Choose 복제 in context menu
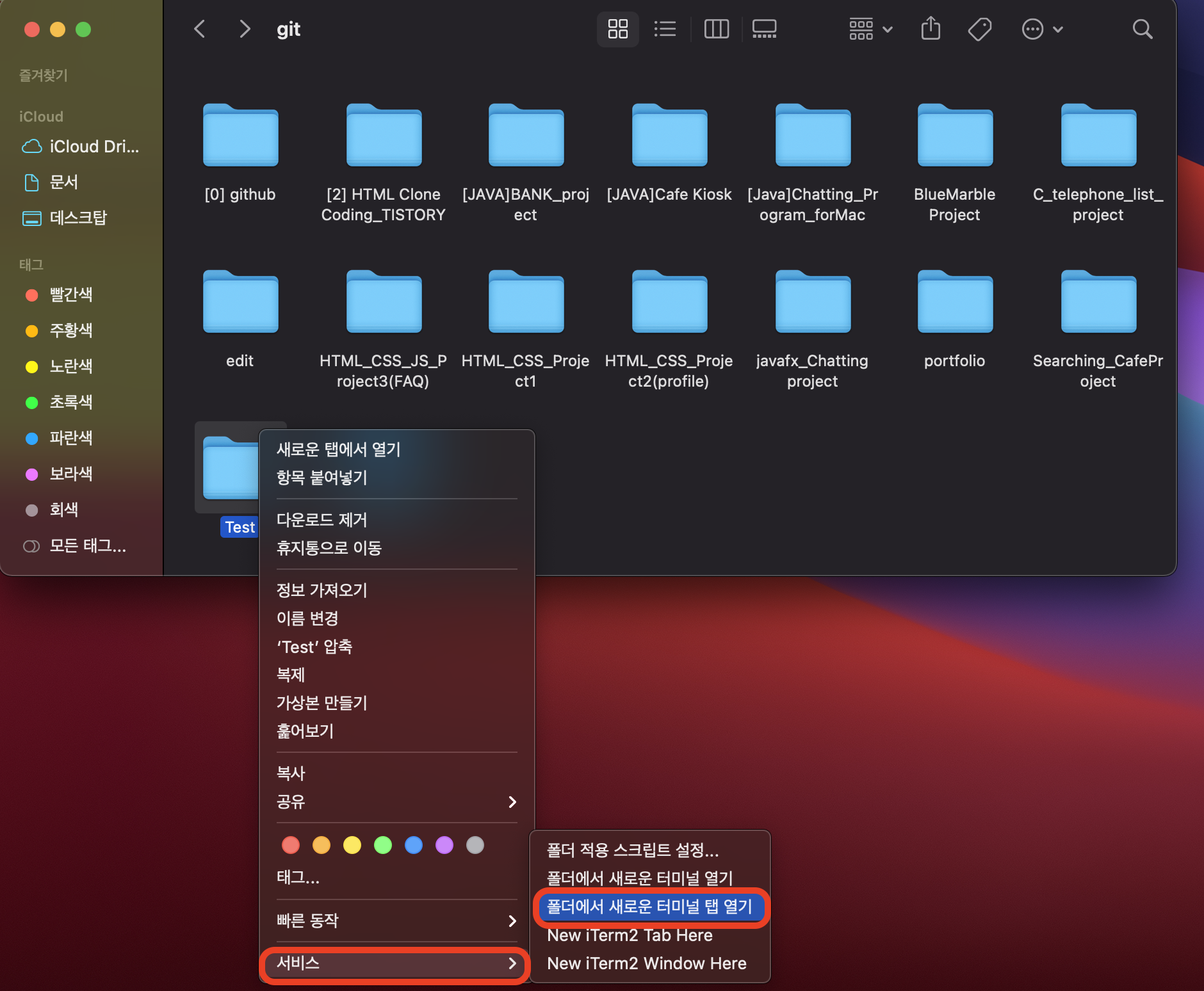 pyautogui.click(x=396, y=675)
